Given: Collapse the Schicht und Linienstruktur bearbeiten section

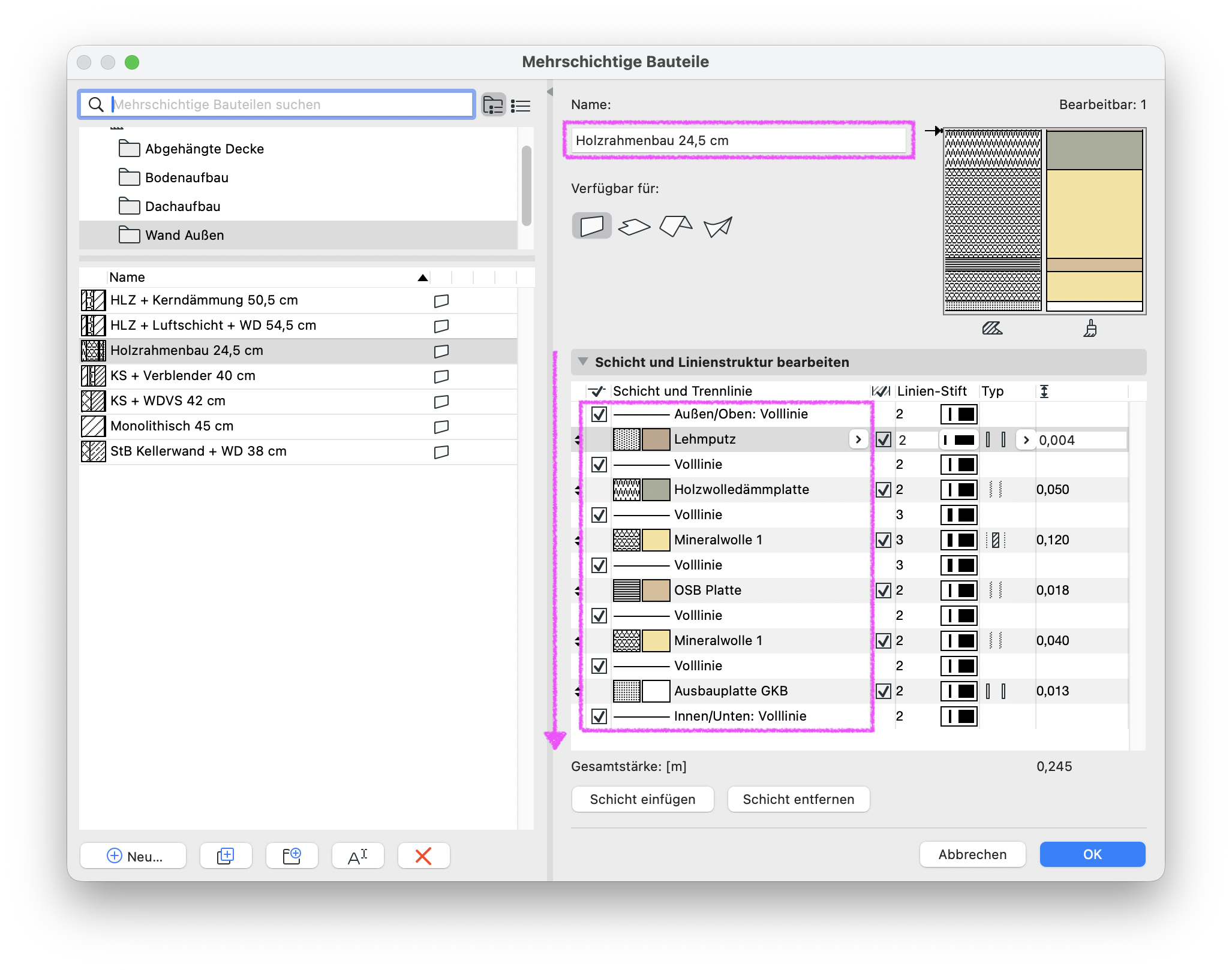Looking at the screenshot, I should (582, 362).
